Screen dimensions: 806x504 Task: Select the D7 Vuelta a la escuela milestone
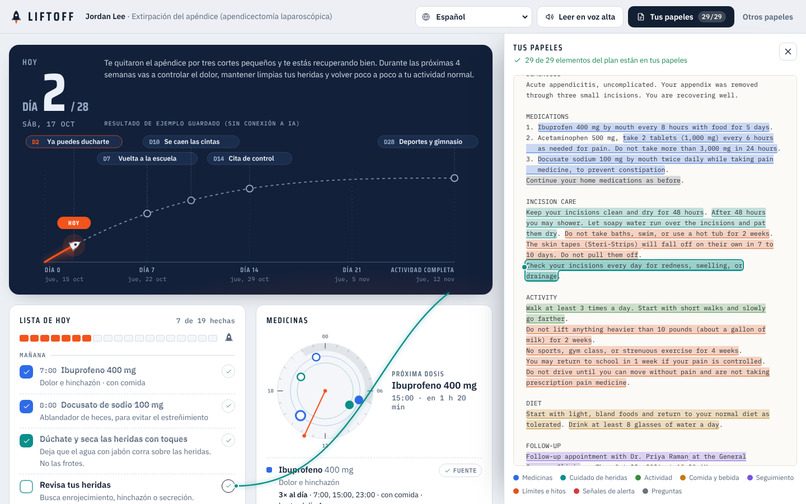(x=147, y=158)
